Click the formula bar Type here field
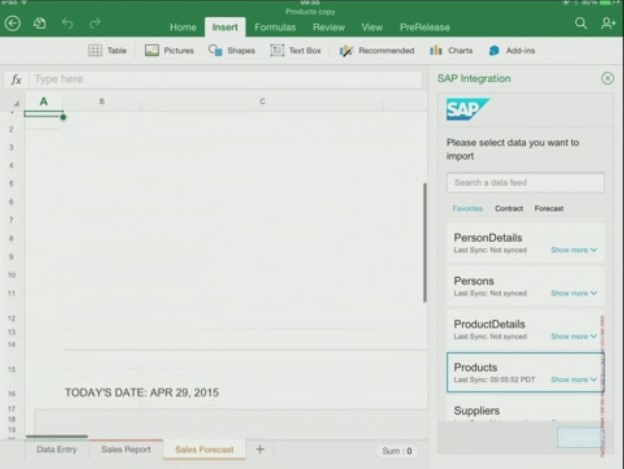This screenshot has width=624, height=469. 226,79
